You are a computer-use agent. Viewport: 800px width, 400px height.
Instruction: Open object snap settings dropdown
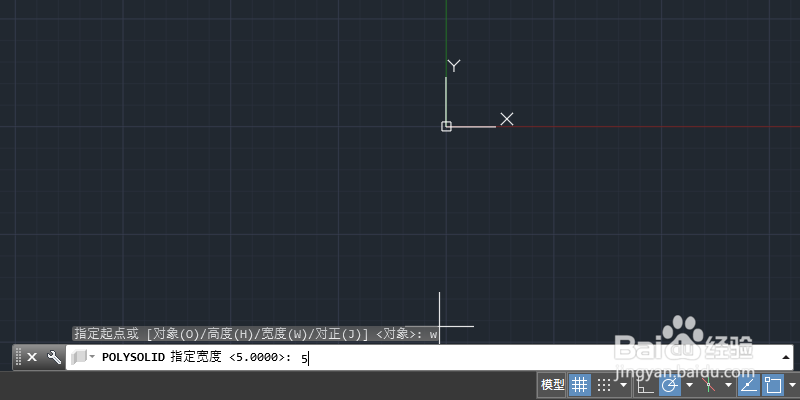(792, 385)
